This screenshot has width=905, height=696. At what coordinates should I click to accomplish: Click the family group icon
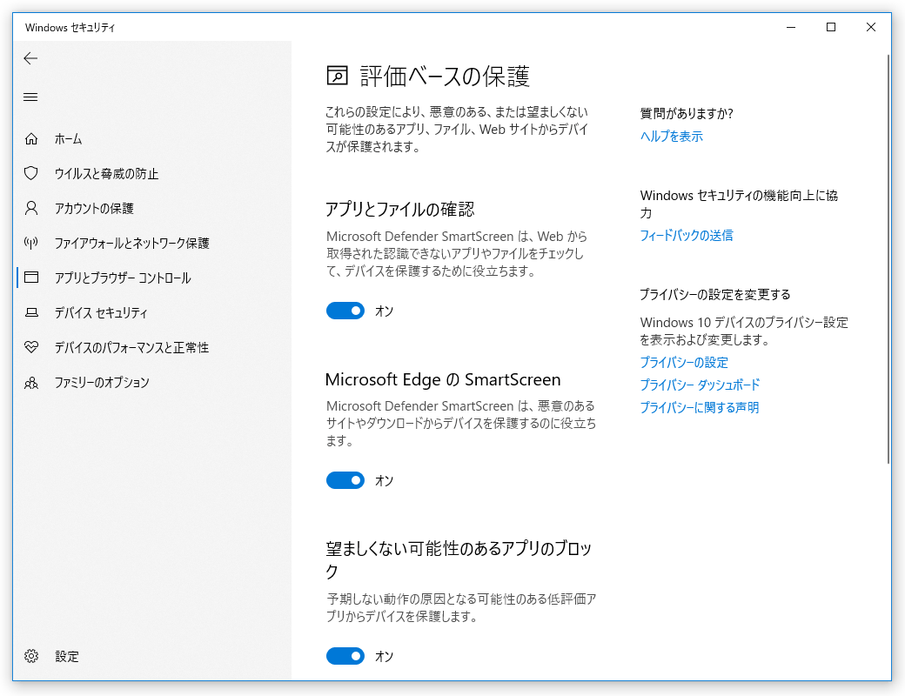pyautogui.click(x=31, y=383)
